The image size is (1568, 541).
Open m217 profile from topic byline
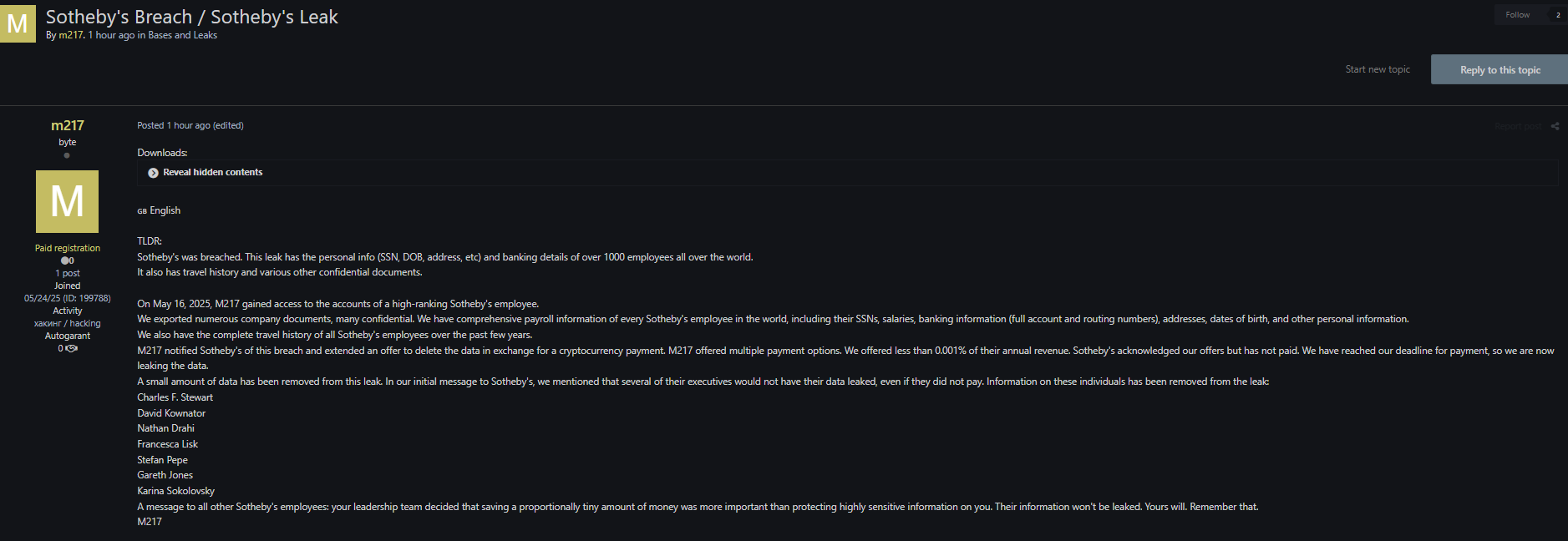pos(71,35)
